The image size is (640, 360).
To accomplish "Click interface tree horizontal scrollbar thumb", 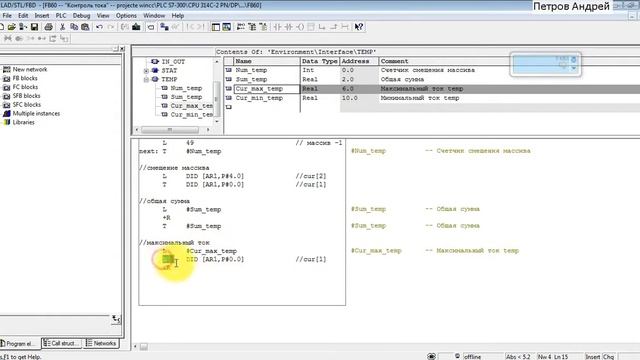I will pyautogui.click(x=170, y=130).
